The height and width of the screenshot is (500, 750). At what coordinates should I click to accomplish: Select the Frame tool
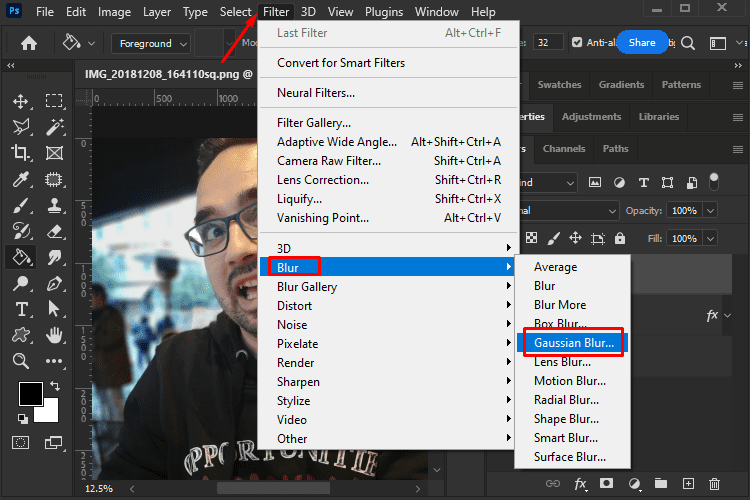pos(54,153)
